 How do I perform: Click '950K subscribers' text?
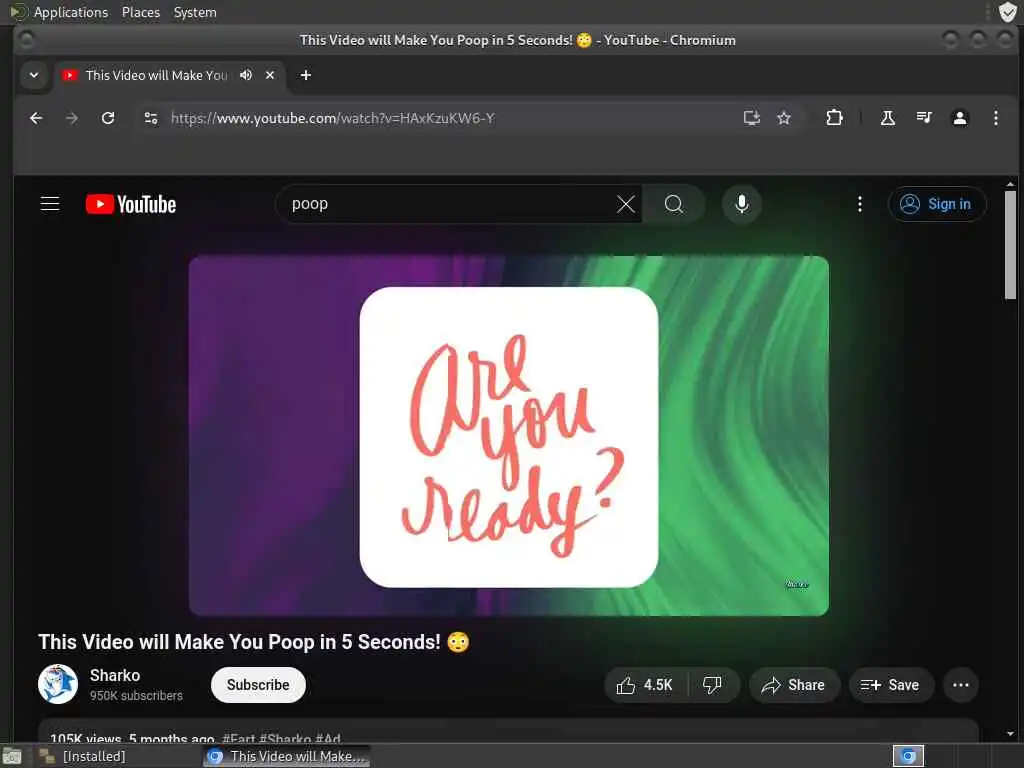click(x=136, y=696)
